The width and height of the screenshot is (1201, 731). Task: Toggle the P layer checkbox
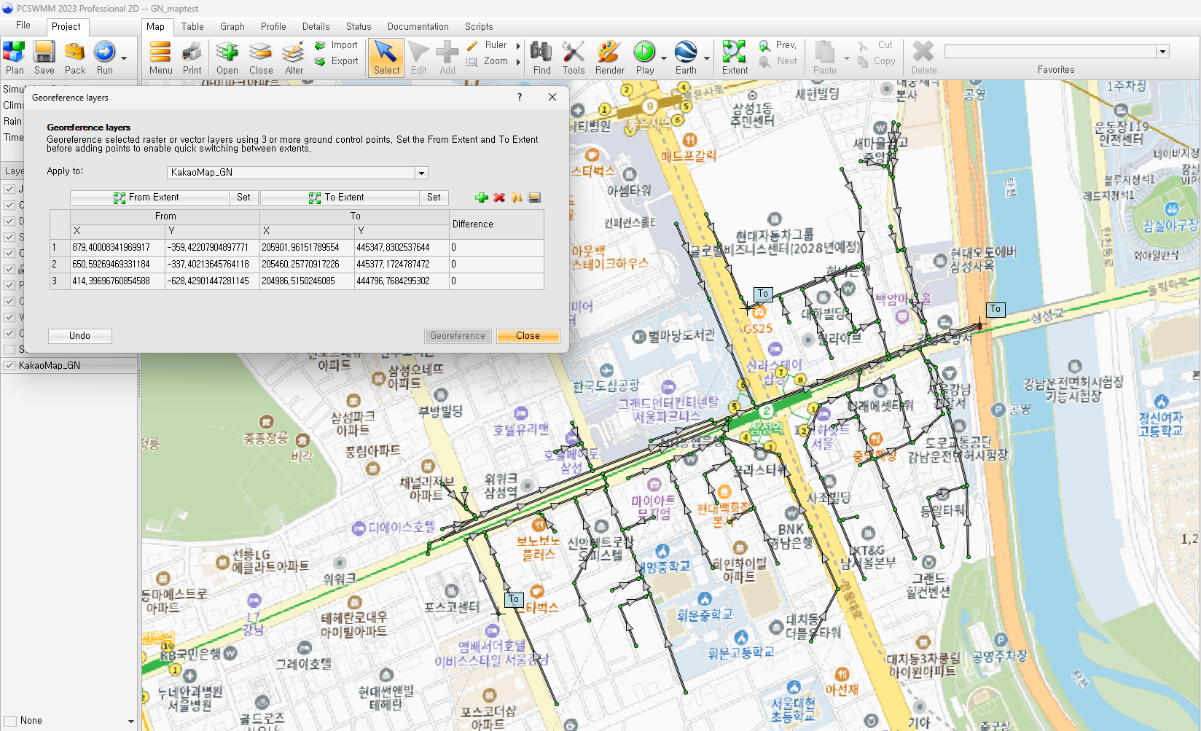click(10, 285)
